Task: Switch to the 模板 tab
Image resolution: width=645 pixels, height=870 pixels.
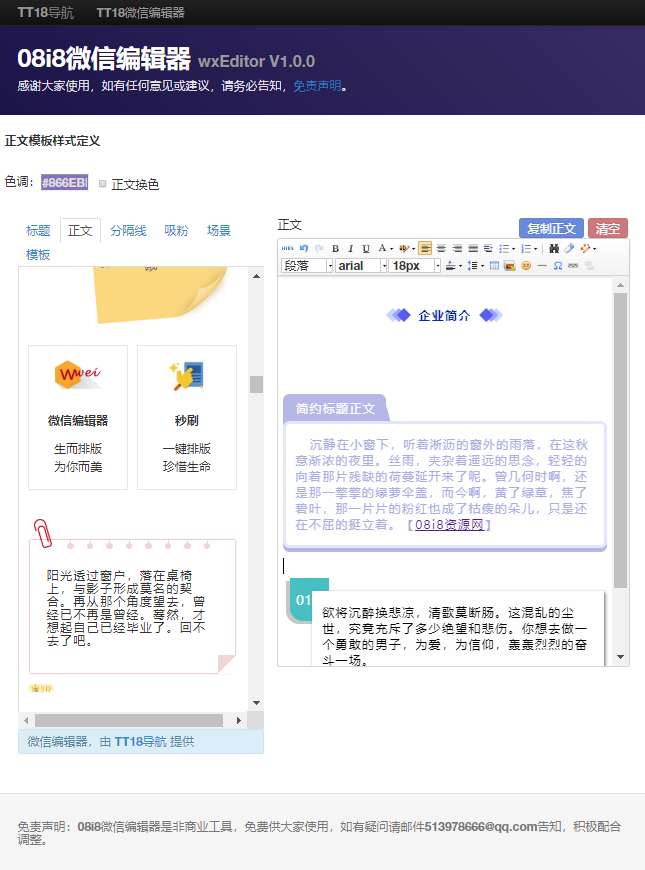Action: (38, 255)
